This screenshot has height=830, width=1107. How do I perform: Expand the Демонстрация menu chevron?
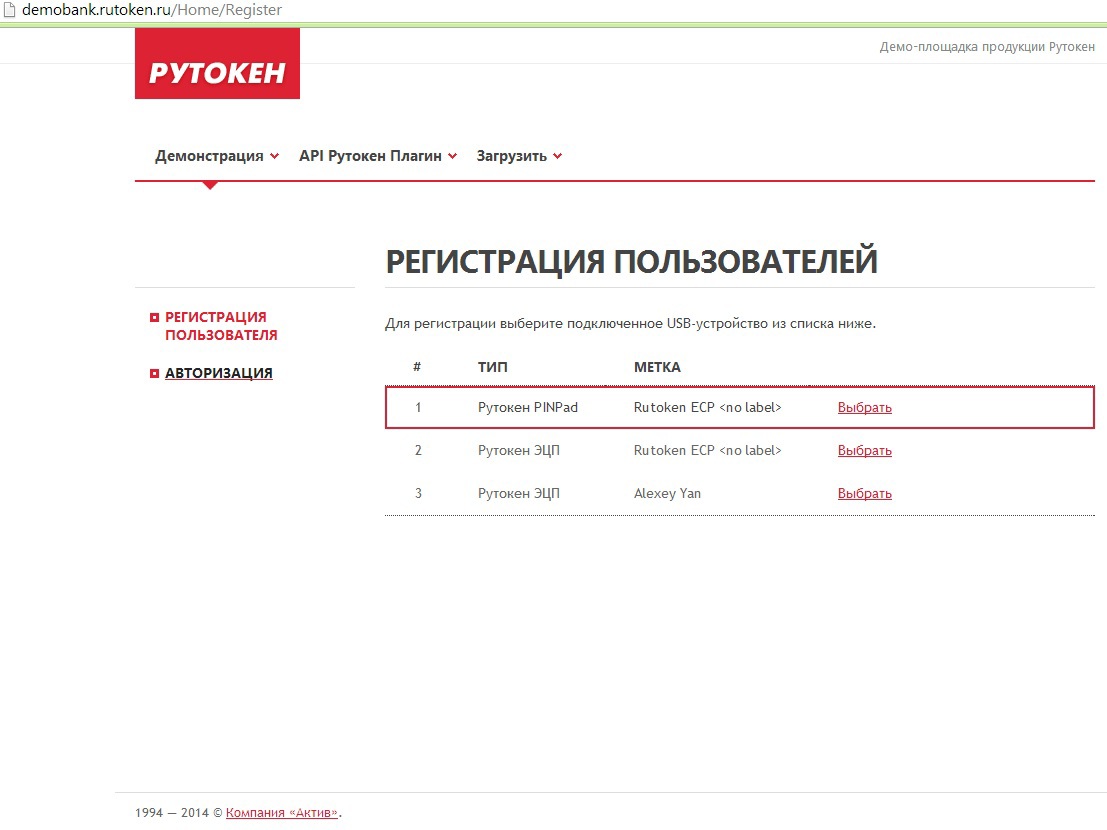(275, 156)
